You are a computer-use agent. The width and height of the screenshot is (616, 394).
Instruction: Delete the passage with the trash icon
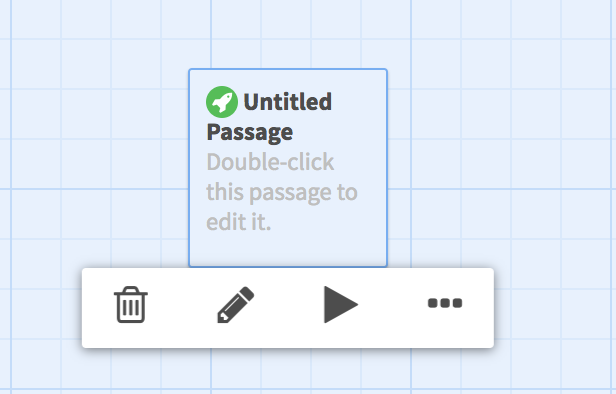[131, 304]
